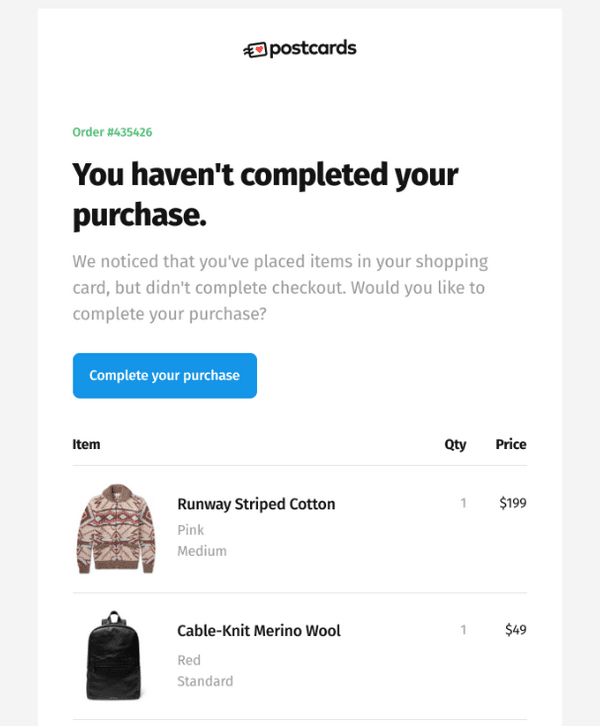This screenshot has width=600, height=726.
Task: Click the Postcards envelope heart logo icon
Action: [255, 50]
